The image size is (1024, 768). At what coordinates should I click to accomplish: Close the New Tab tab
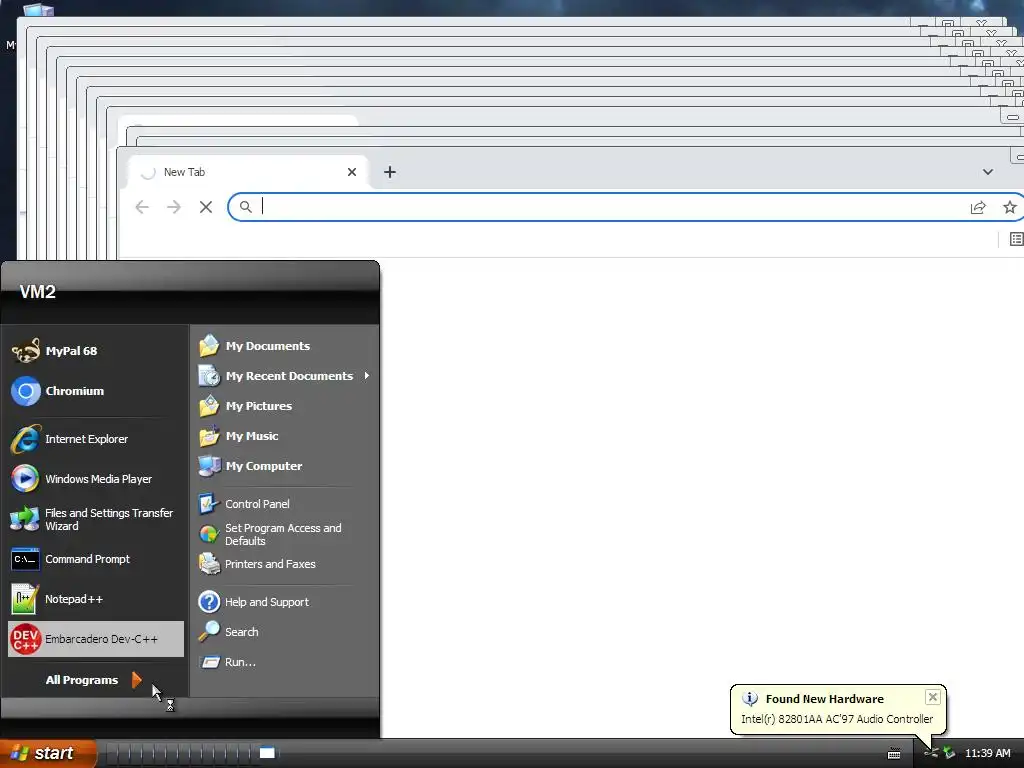pyautogui.click(x=352, y=172)
